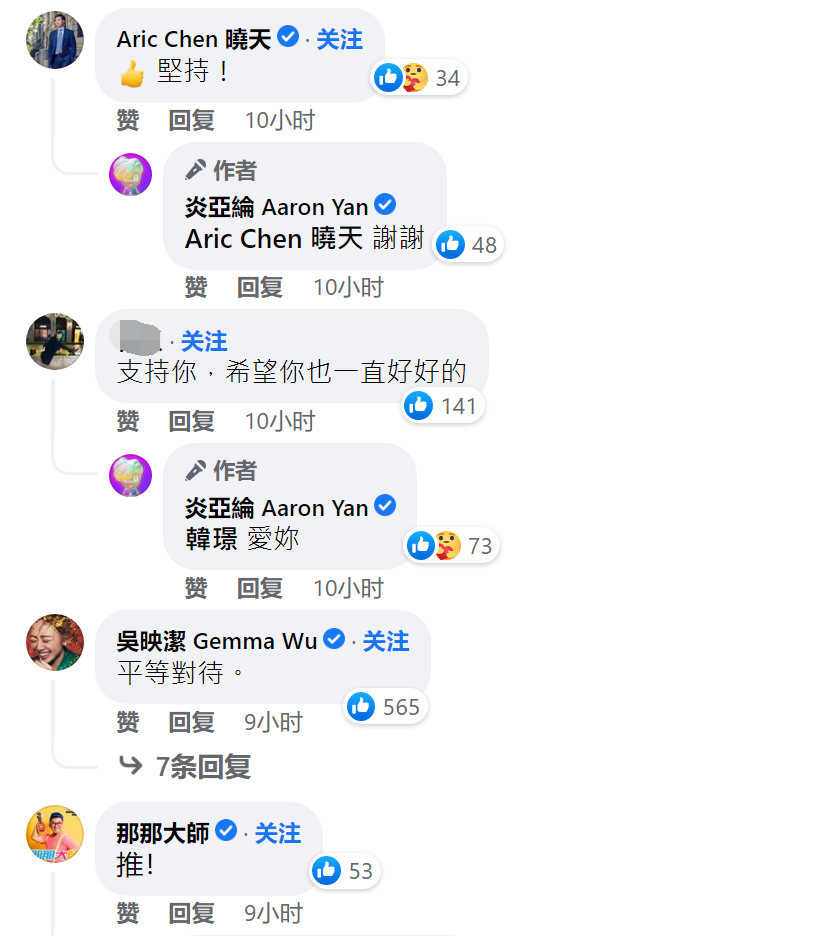Follow Aric Chen via the 关注 link
This screenshot has height=936, width=840.
pos(339,39)
